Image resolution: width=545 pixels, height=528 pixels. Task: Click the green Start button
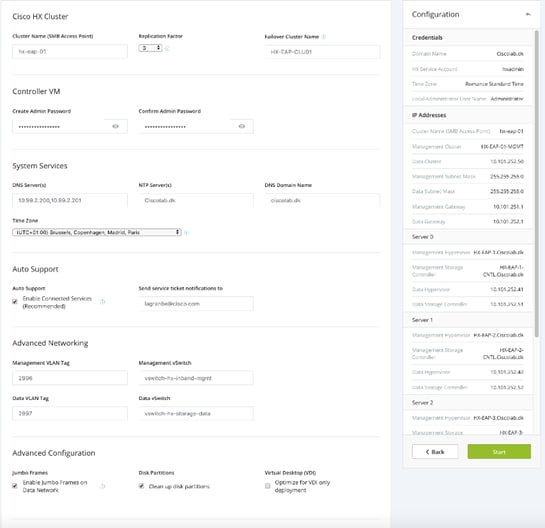(x=499, y=452)
